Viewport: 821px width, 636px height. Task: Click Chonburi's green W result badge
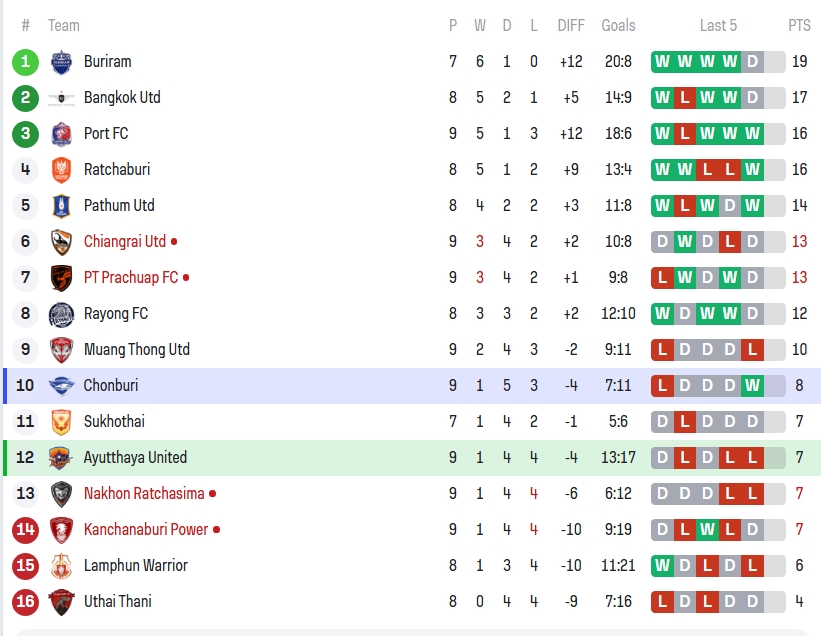point(752,386)
